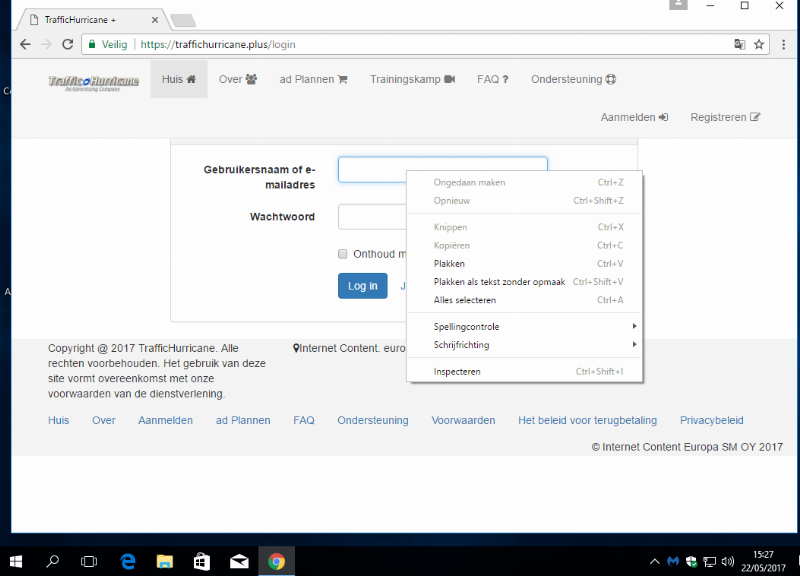Click in the Wachtwoord password field
The height and width of the screenshot is (576, 800).
(372, 217)
